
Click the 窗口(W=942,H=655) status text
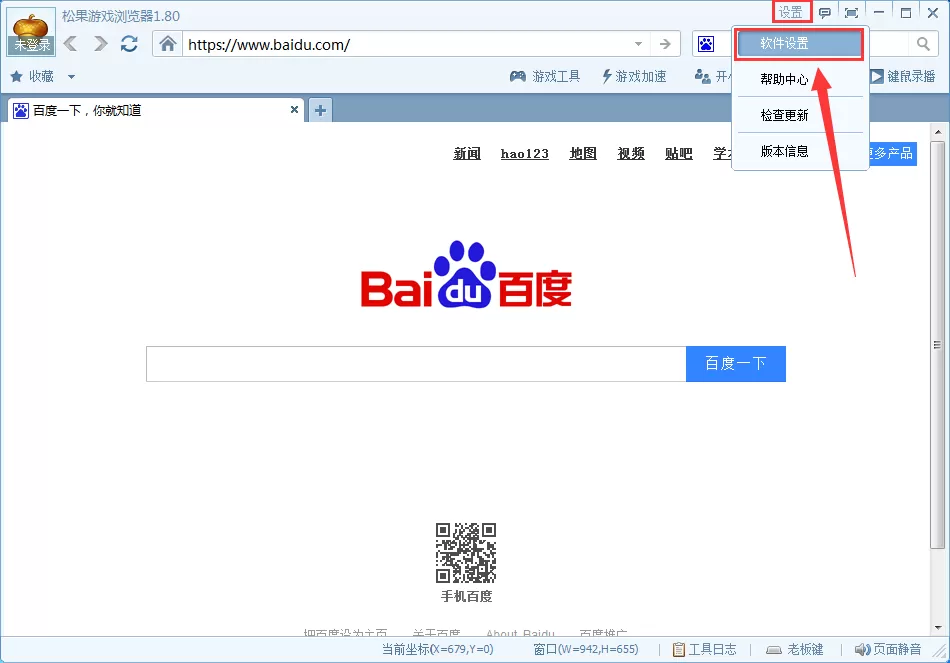tap(586, 650)
